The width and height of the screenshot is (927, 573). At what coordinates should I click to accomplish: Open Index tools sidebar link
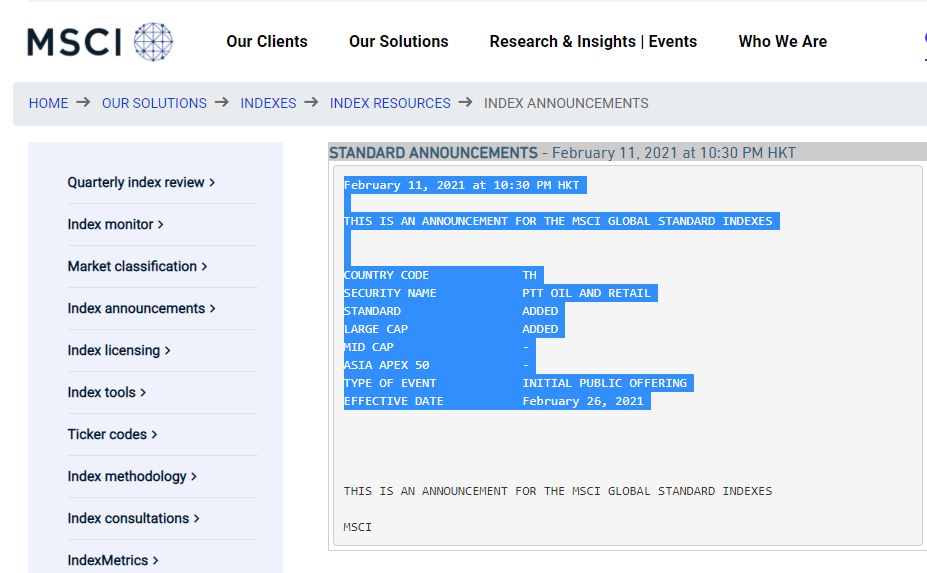106,392
